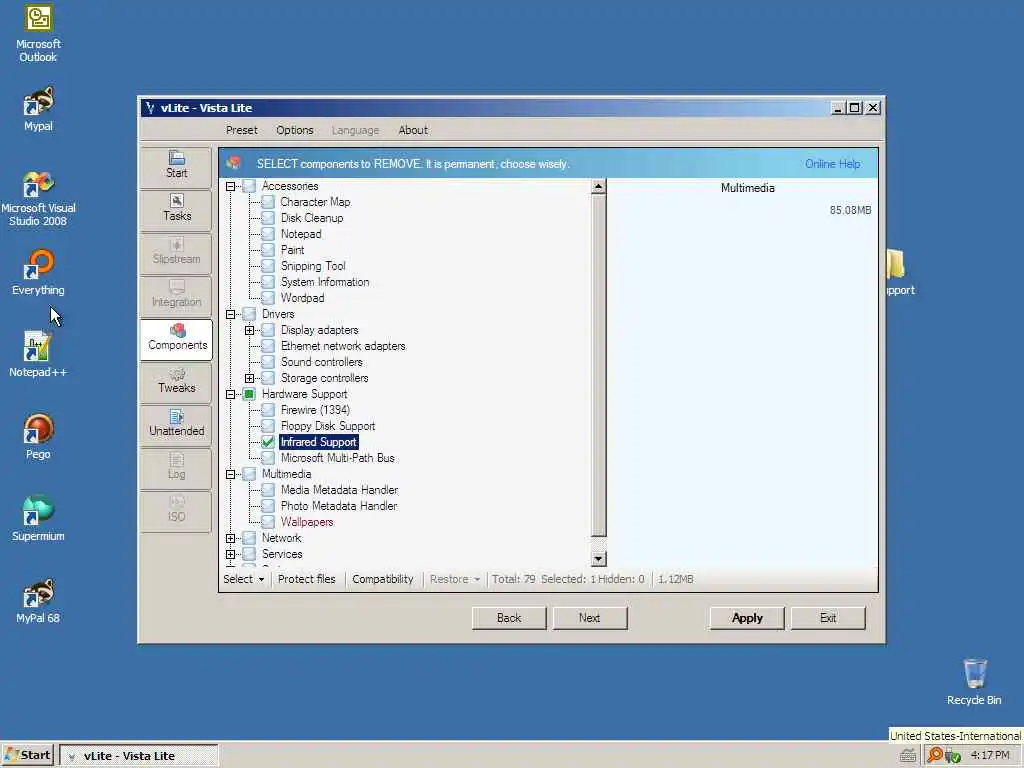Open the Tweaks page in sidebar
The height and width of the screenshot is (768, 1024).
coord(176,381)
